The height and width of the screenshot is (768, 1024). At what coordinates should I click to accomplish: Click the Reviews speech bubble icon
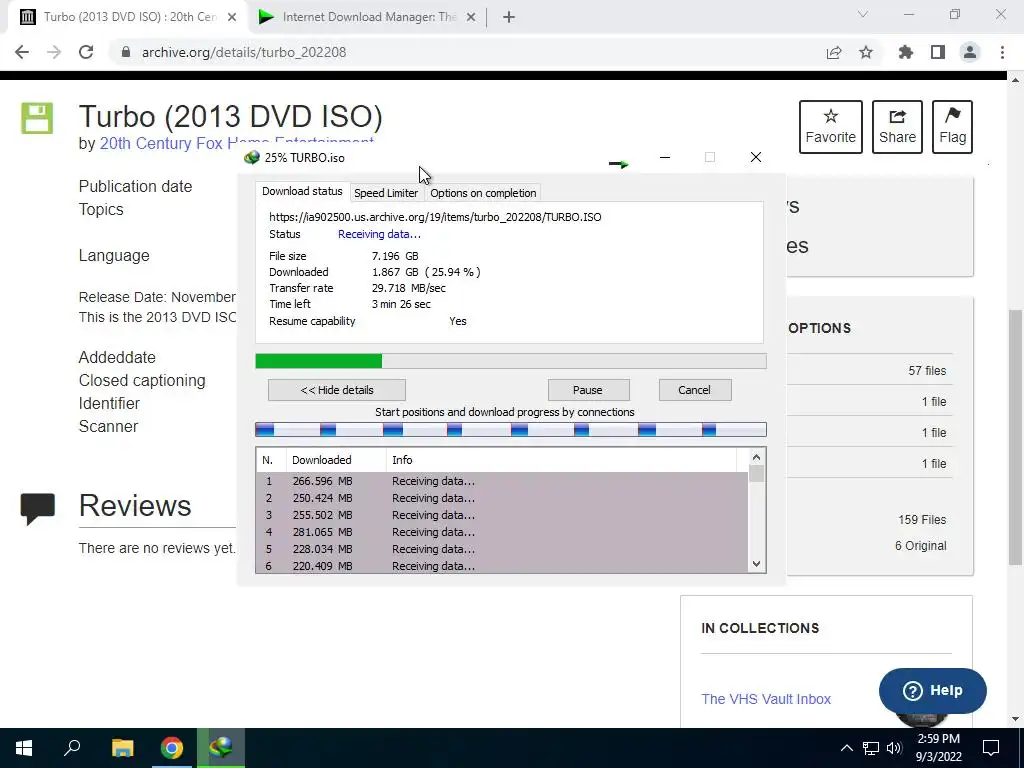37,509
